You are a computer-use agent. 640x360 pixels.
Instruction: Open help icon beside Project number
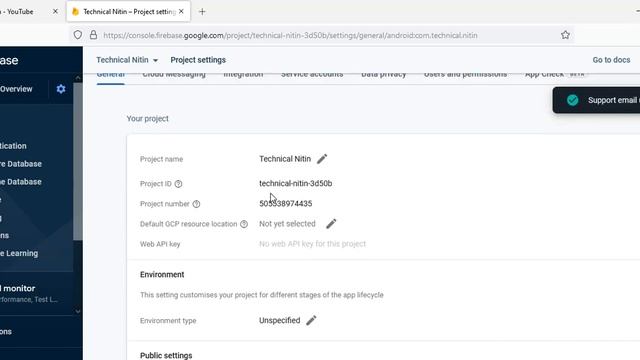pyautogui.click(x=196, y=204)
